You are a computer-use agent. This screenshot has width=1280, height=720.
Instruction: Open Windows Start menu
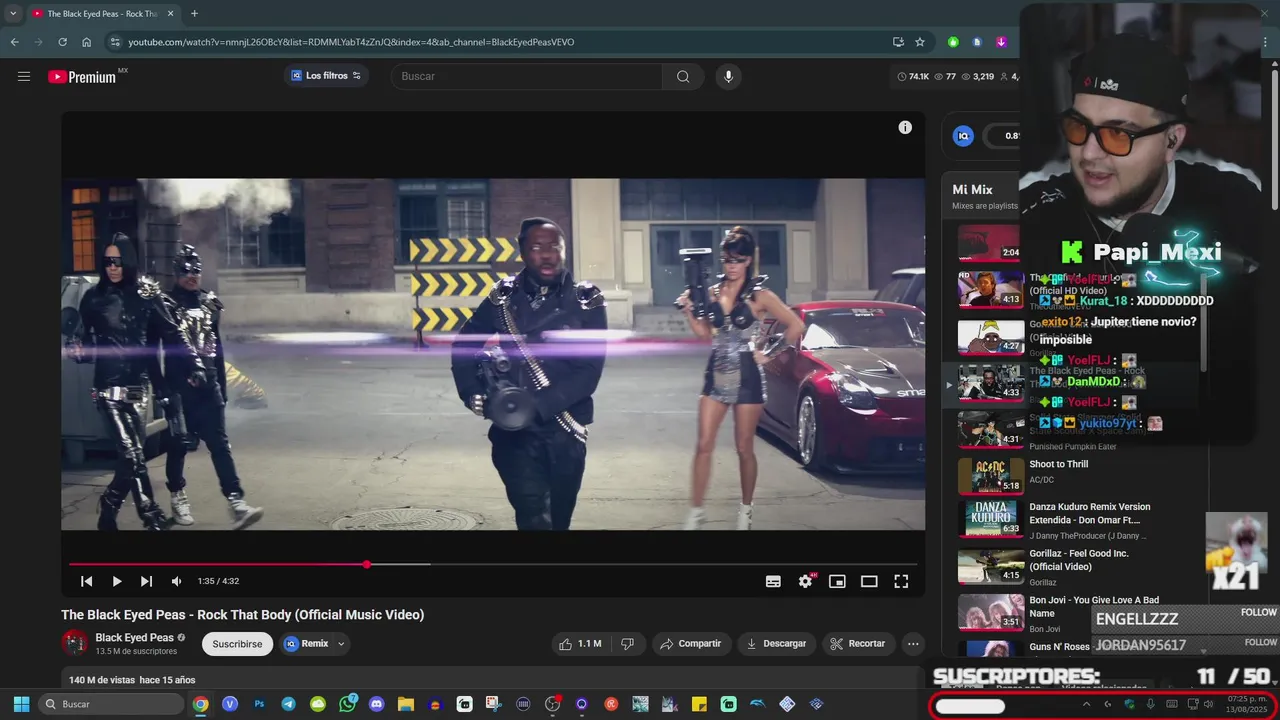click(21, 704)
